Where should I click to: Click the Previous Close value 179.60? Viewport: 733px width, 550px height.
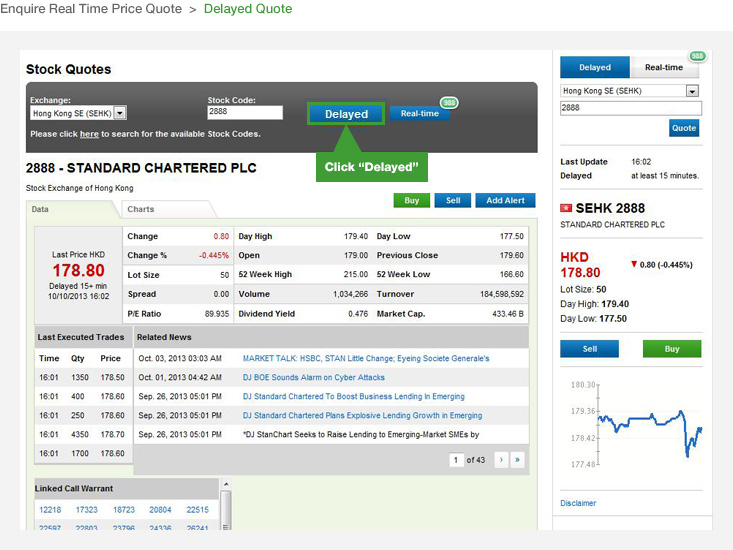[x=511, y=256]
